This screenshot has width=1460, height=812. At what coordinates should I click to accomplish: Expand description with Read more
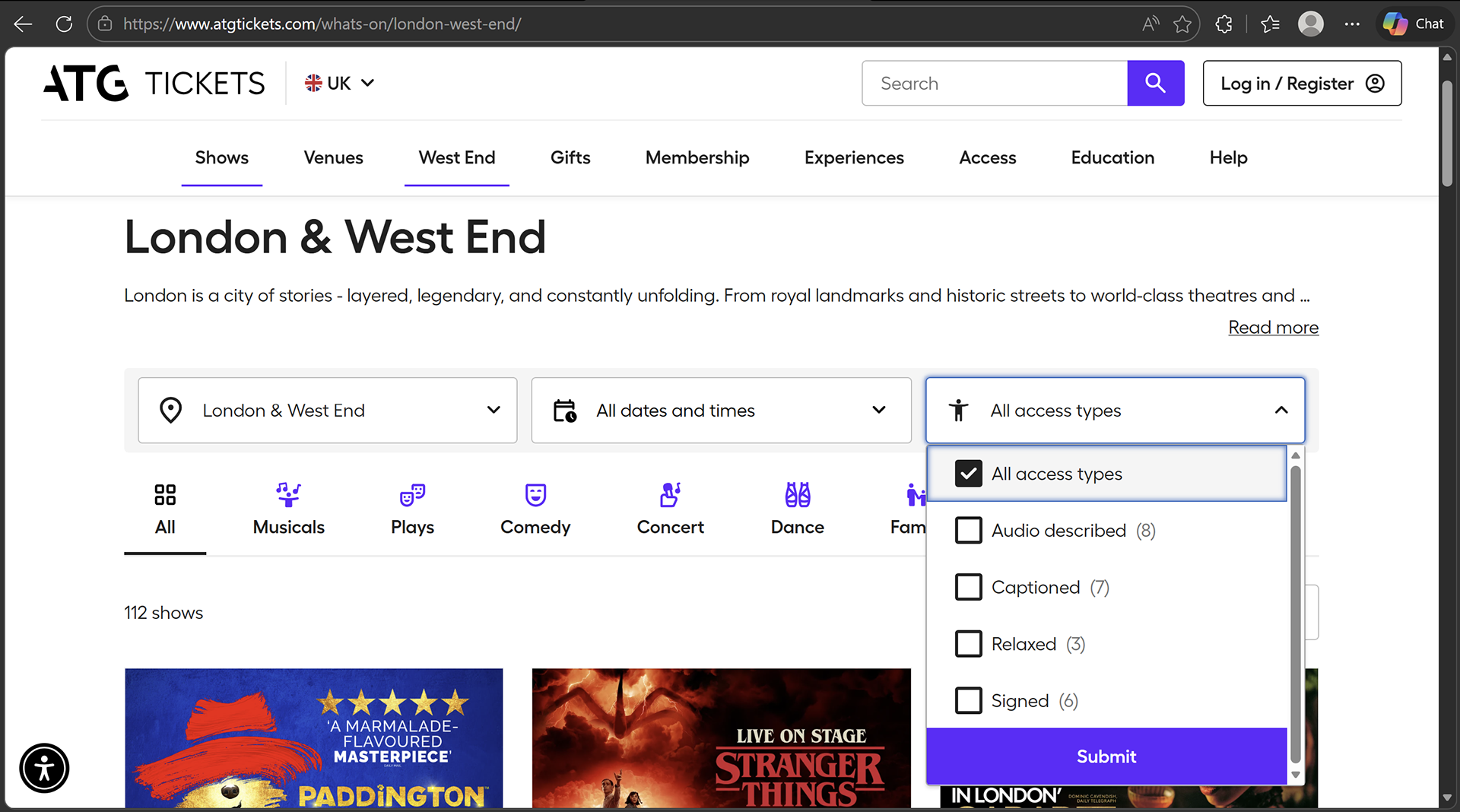click(1273, 327)
